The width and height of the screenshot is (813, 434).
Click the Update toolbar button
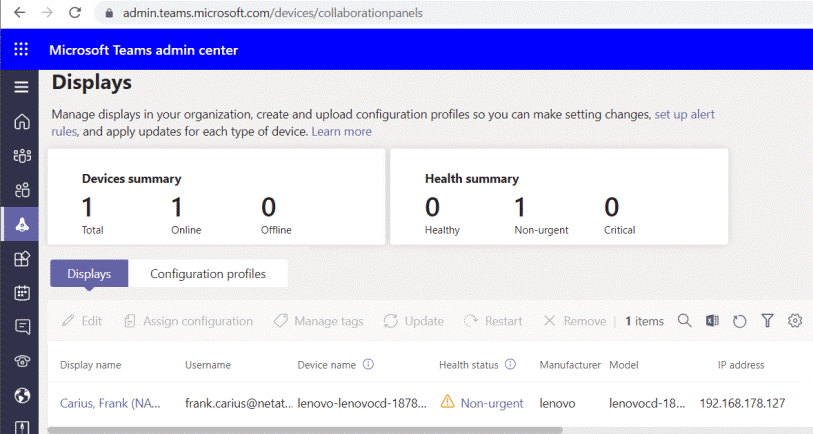(413, 321)
